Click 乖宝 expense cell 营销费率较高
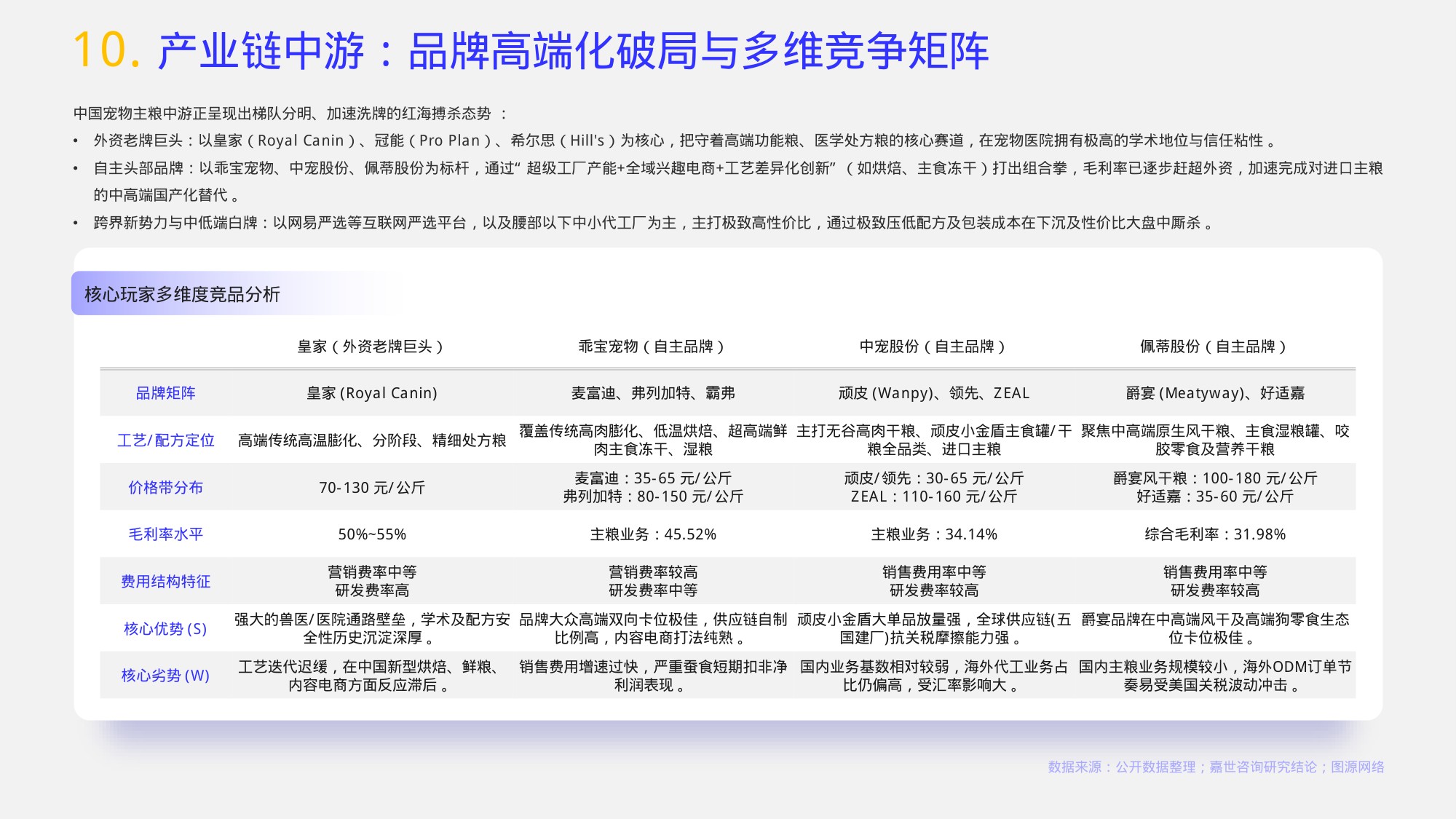Screen dimensions: 1456x819 653,572
